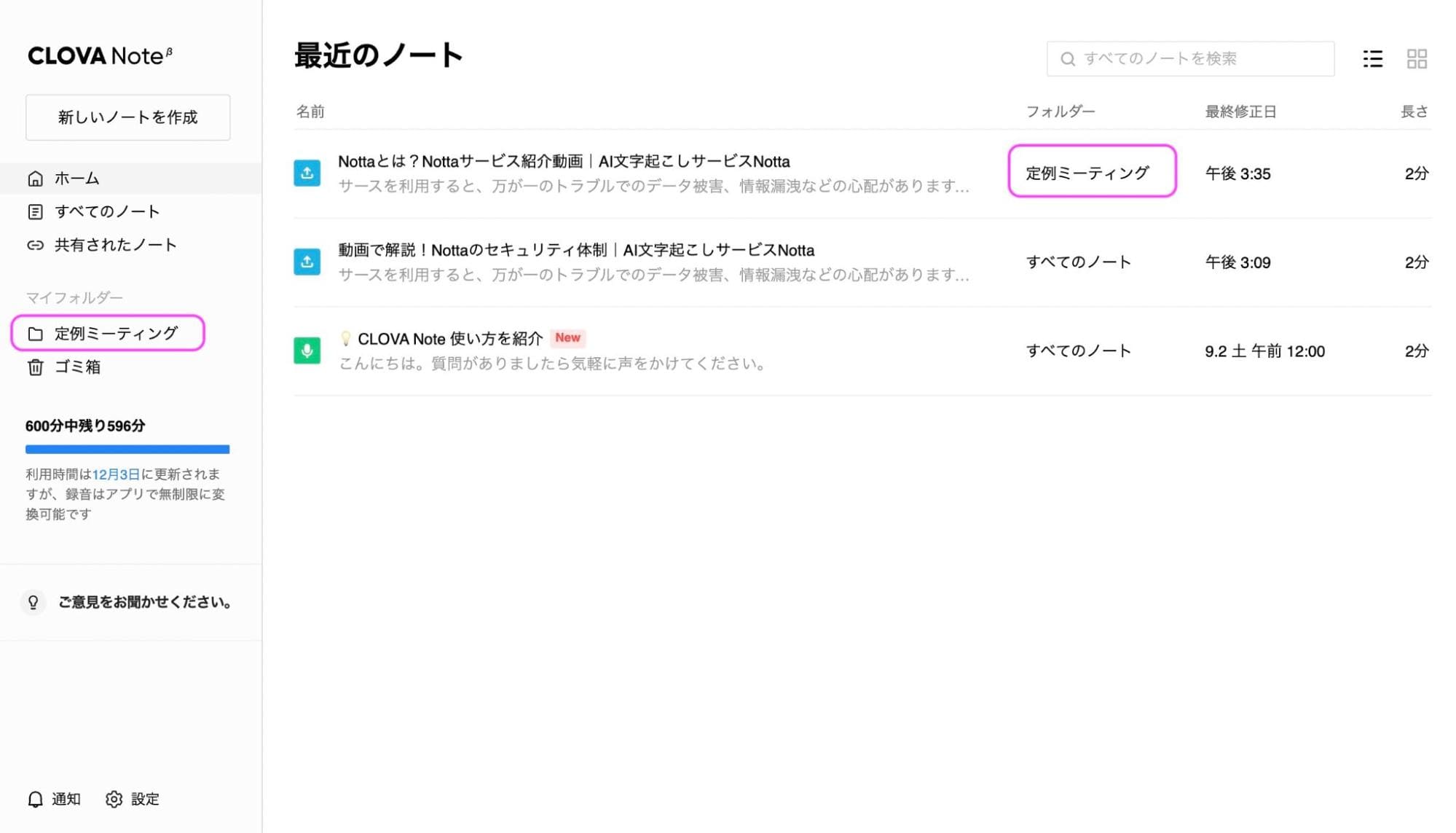1456x833 pixels.
Task: Click the すべてのノート folder cell in the CLOVA Note row
Action: tap(1078, 351)
